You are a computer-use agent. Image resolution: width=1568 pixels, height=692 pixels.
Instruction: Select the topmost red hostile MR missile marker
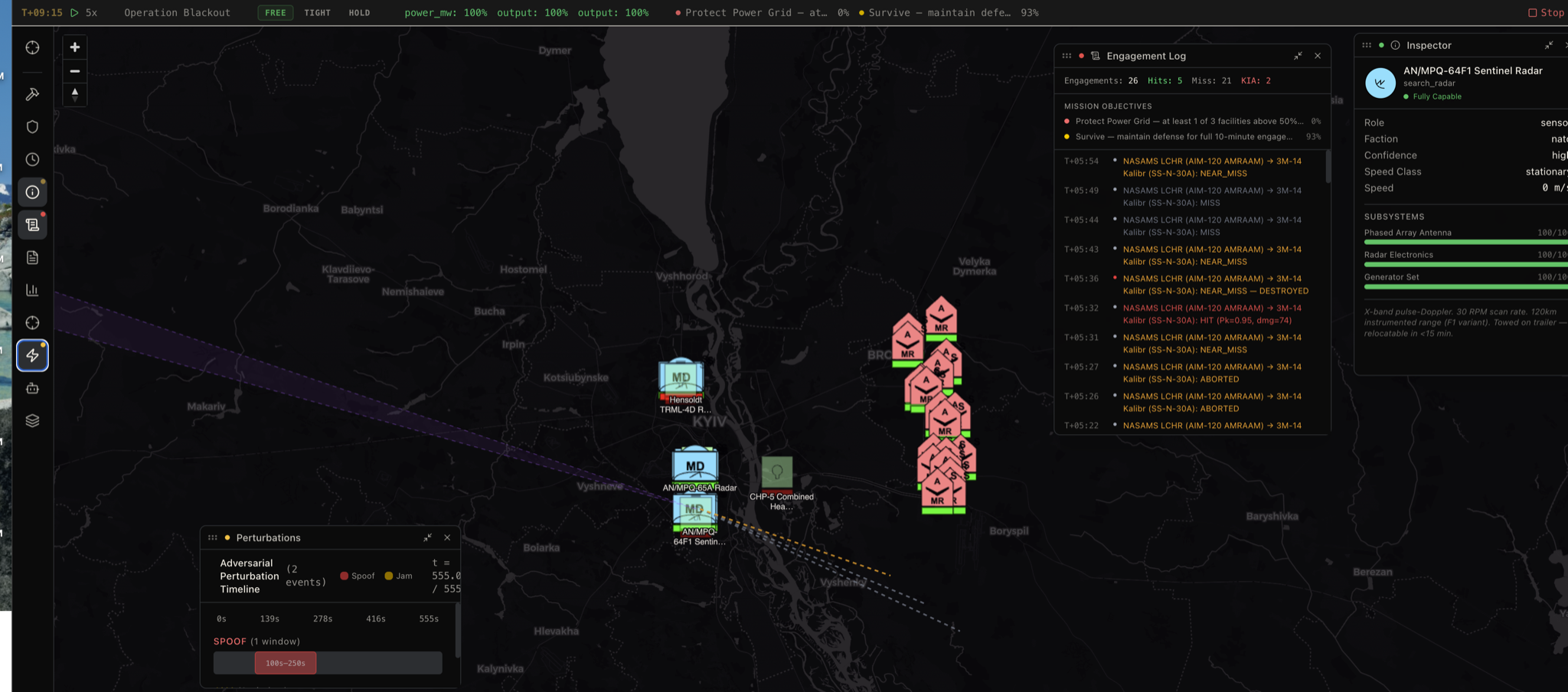point(941,317)
